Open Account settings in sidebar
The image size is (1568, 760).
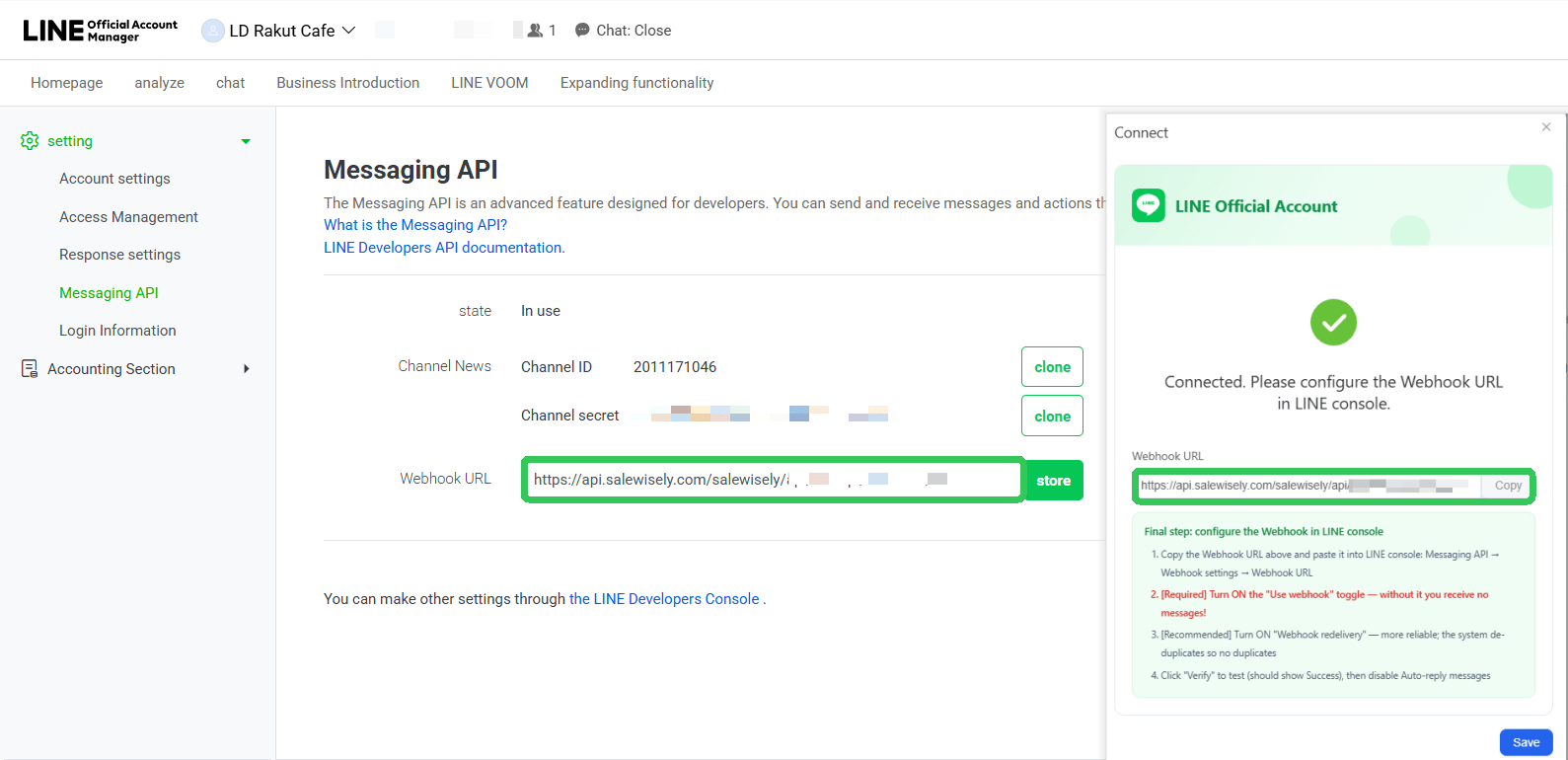114,179
